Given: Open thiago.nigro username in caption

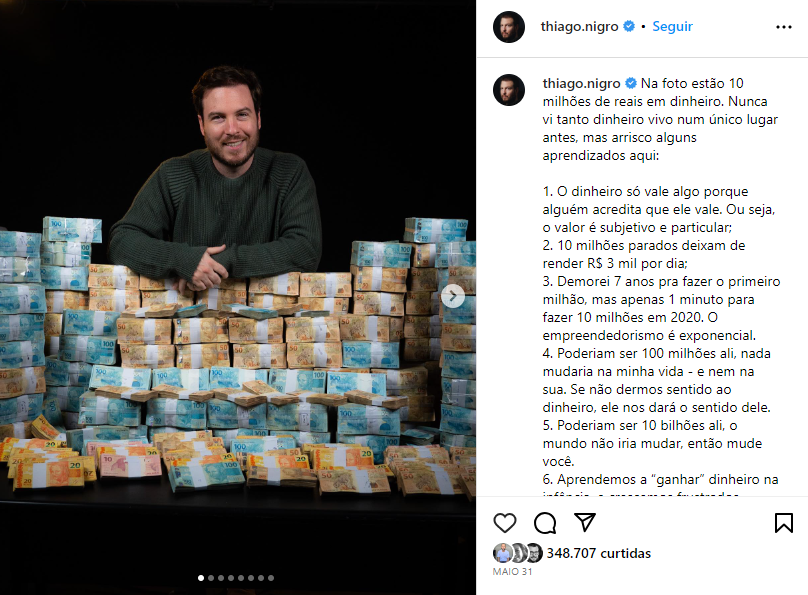Looking at the screenshot, I should [581, 83].
